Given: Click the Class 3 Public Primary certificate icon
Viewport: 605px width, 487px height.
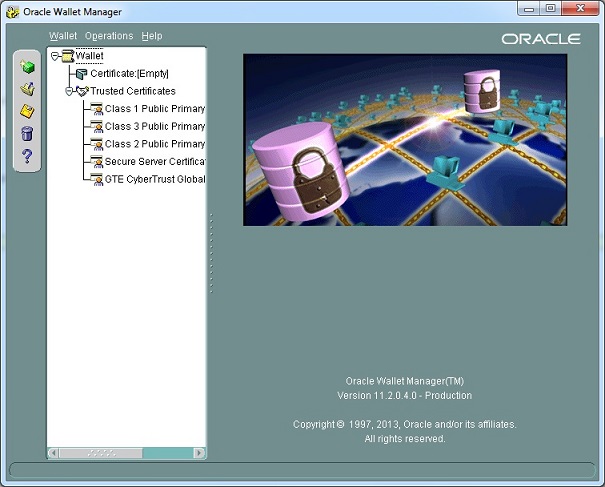Looking at the screenshot, I should pos(96,126).
